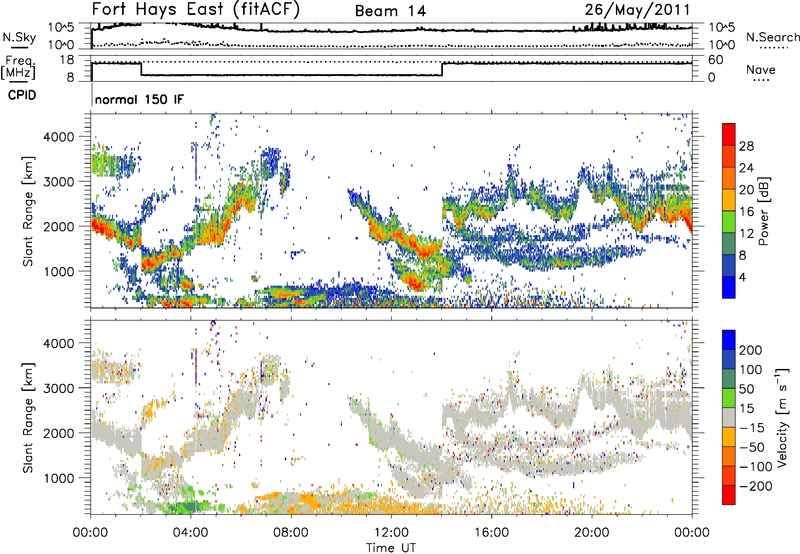Click the 'N.Sky' legend label
The height and width of the screenshot is (554, 800).
click(19, 37)
